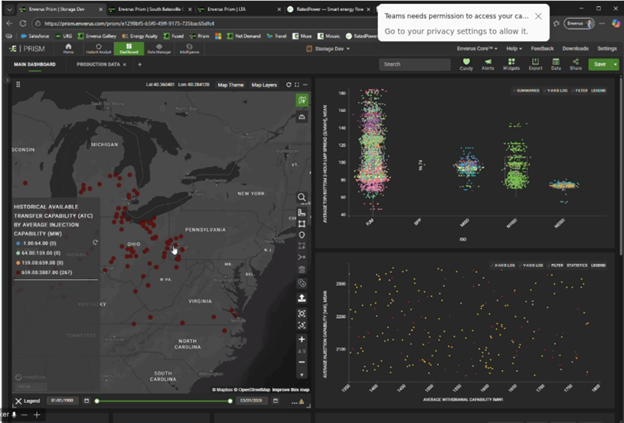The image size is (624, 423).
Task: Select the map rectangle selection tool
Action: tap(302, 224)
